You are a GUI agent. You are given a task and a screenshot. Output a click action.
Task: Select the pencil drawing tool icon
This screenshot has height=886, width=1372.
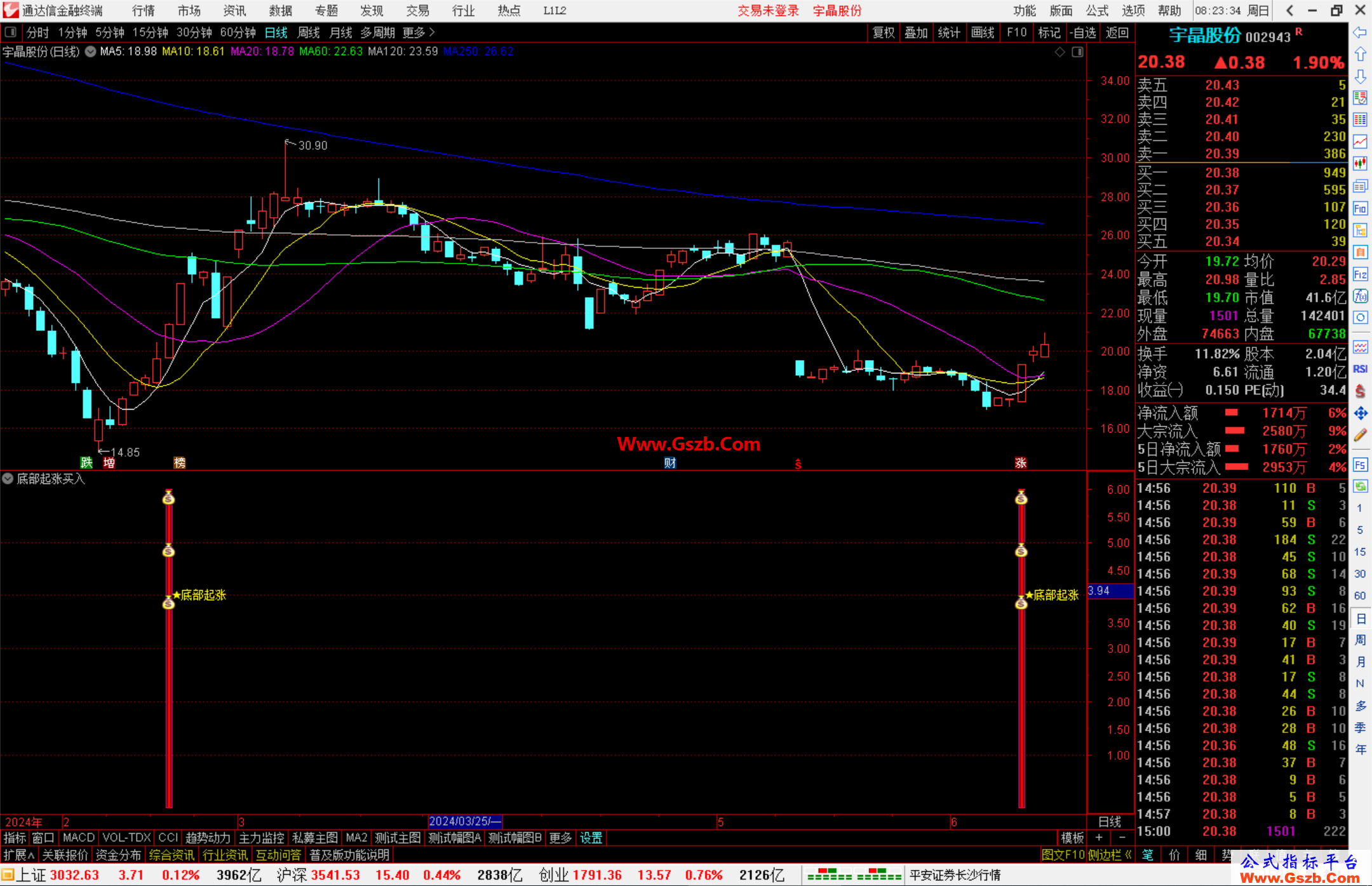(1360, 435)
